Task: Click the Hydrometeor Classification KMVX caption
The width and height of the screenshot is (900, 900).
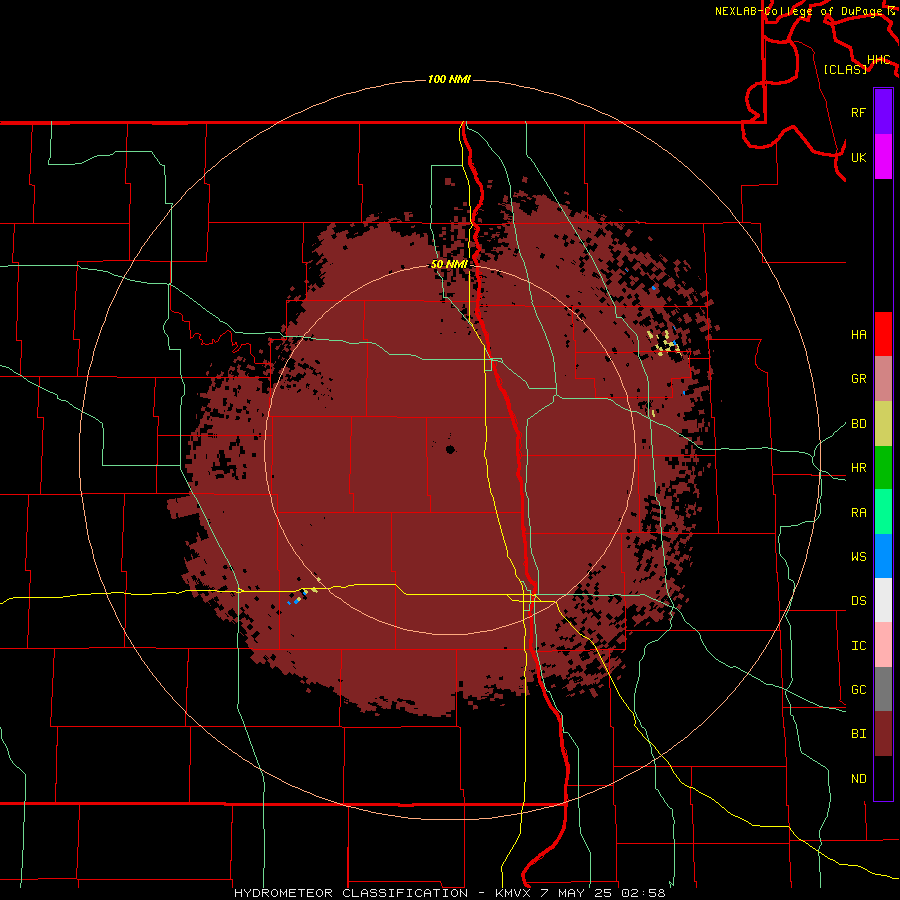Action: (449, 893)
